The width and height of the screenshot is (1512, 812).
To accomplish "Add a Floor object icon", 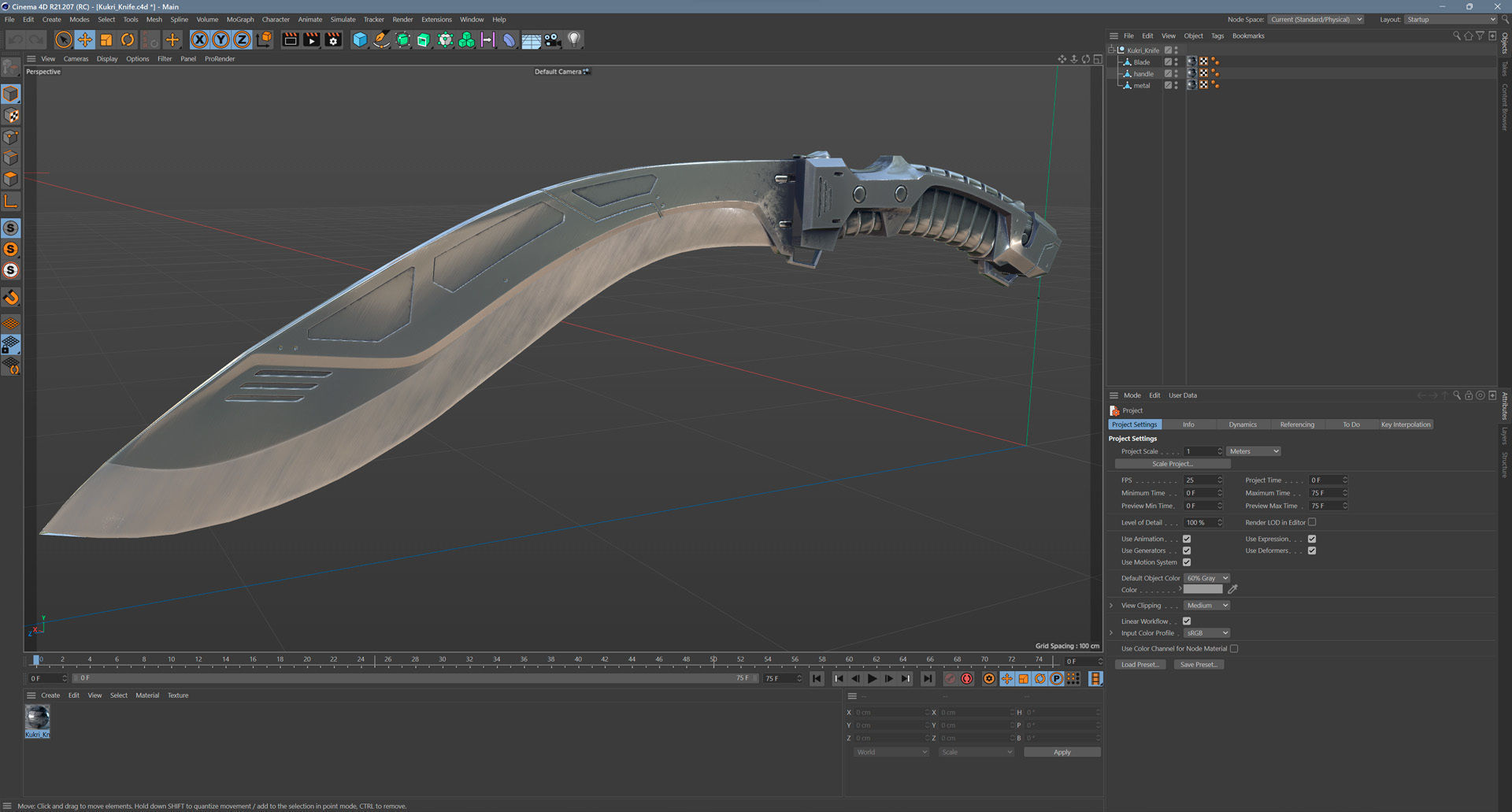I will pyautogui.click(x=532, y=39).
